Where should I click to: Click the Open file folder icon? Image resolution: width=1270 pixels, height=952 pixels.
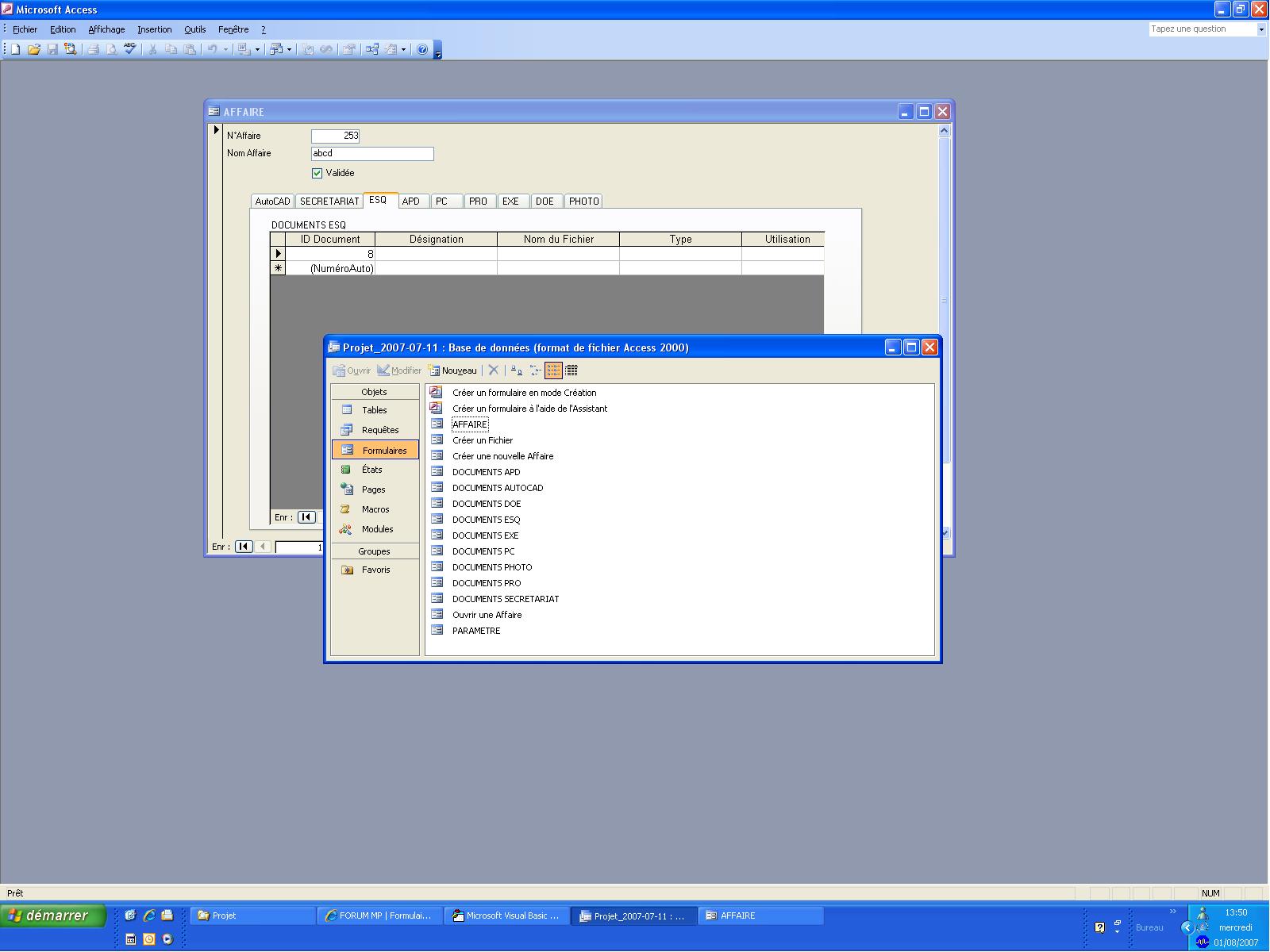(33, 49)
